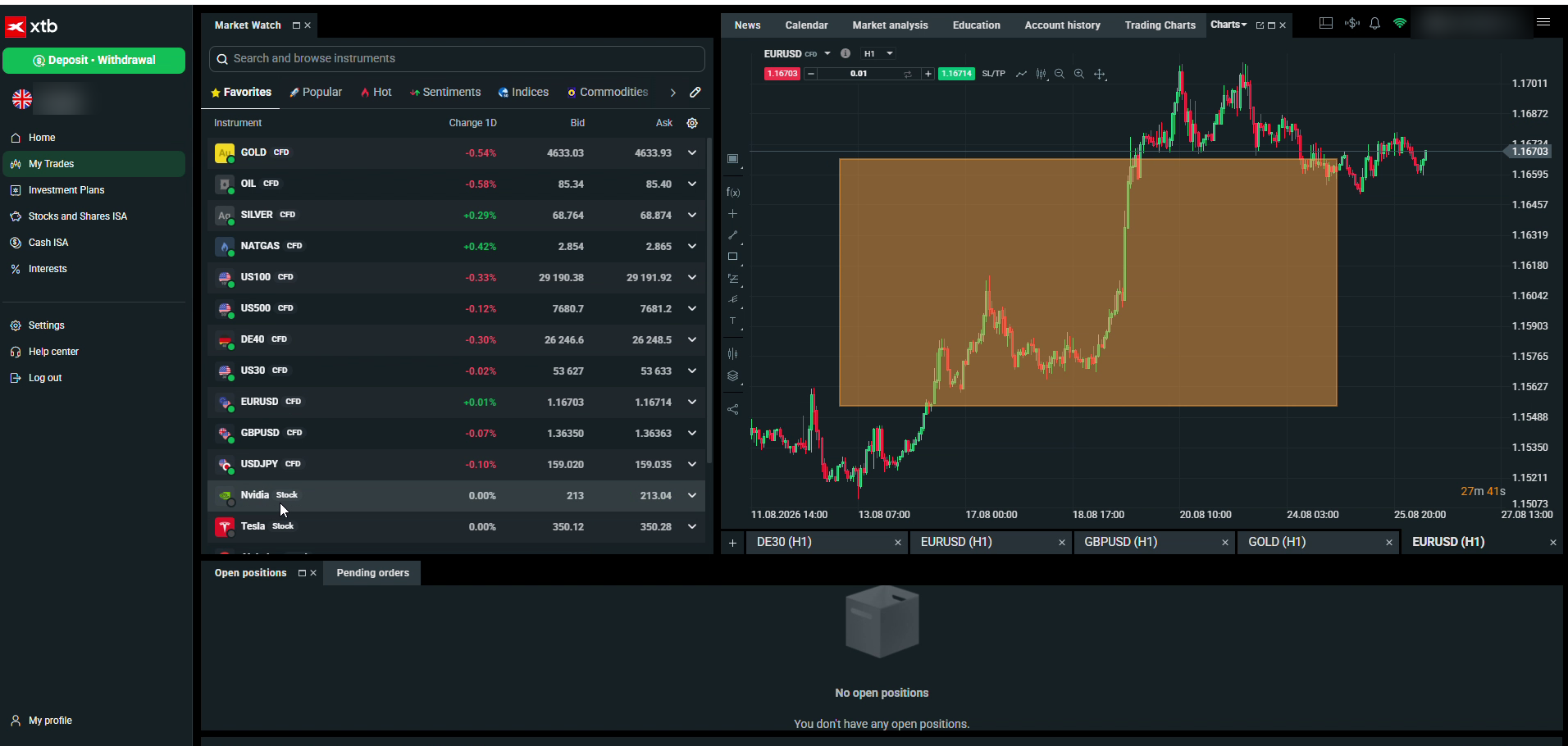This screenshot has width=1568, height=746.
Task: Increase volume with plus button
Action: (928, 74)
